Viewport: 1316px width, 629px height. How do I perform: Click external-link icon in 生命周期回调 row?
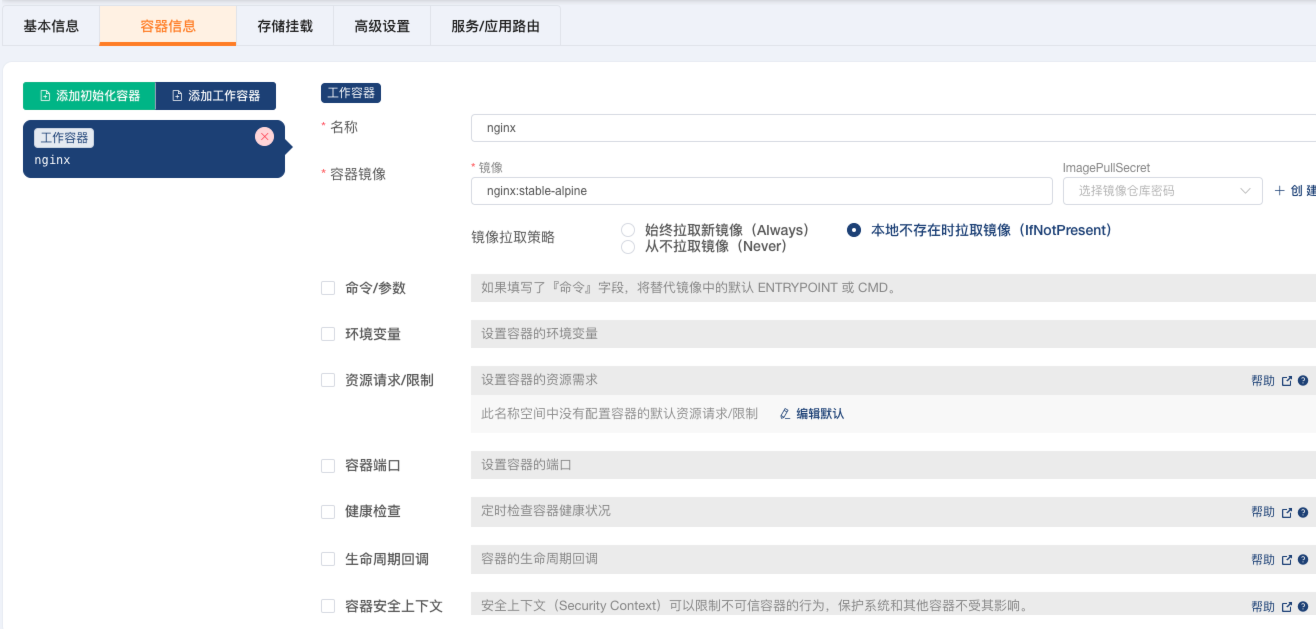click(1287, 560)
